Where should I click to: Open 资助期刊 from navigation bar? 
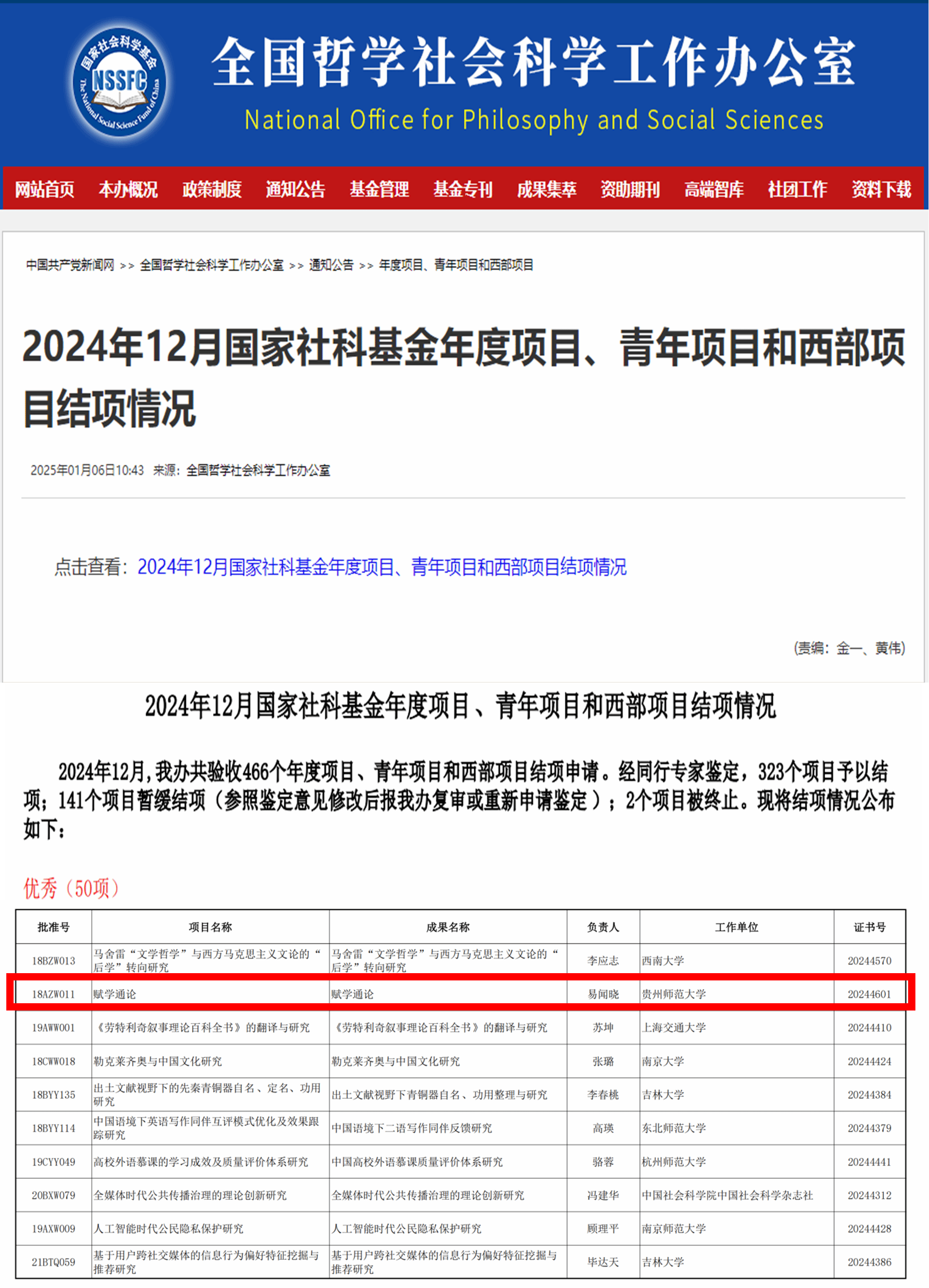coord(630,189)
